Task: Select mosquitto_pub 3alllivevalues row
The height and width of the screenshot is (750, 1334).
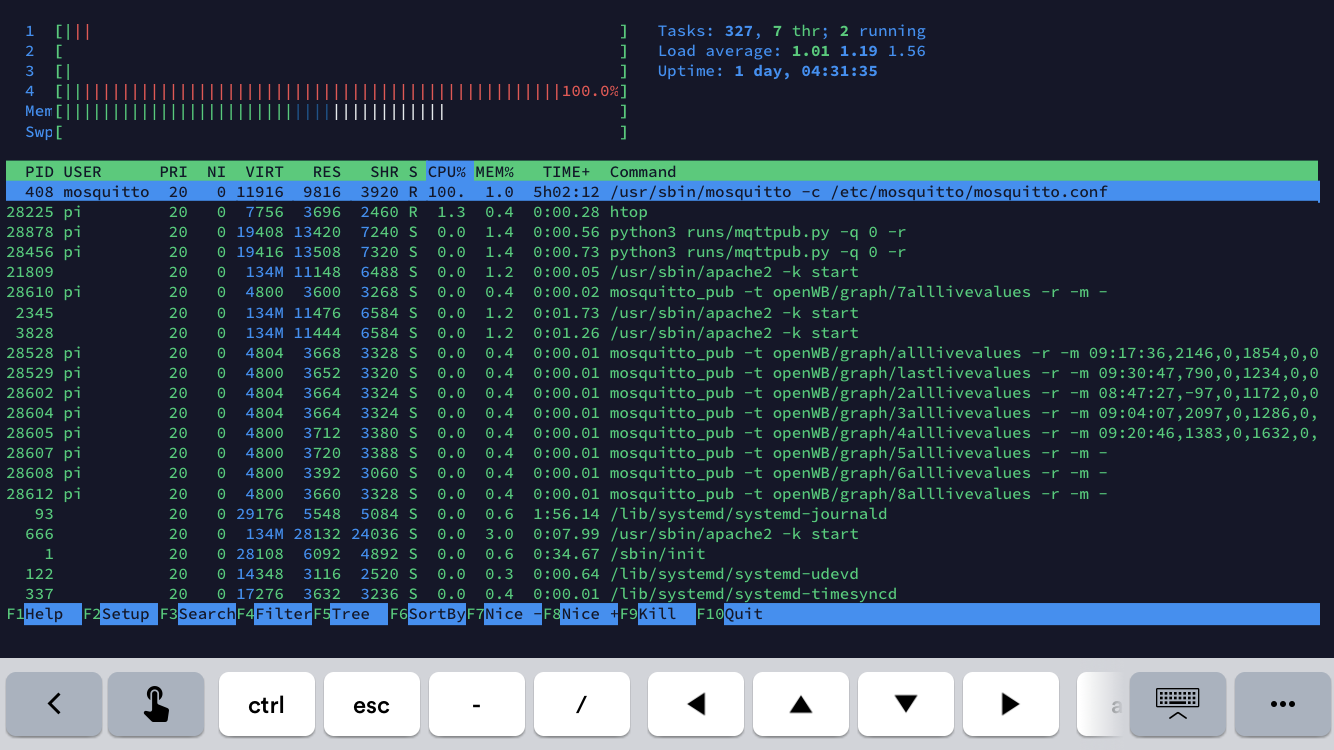Action: [x=662, y=413]
